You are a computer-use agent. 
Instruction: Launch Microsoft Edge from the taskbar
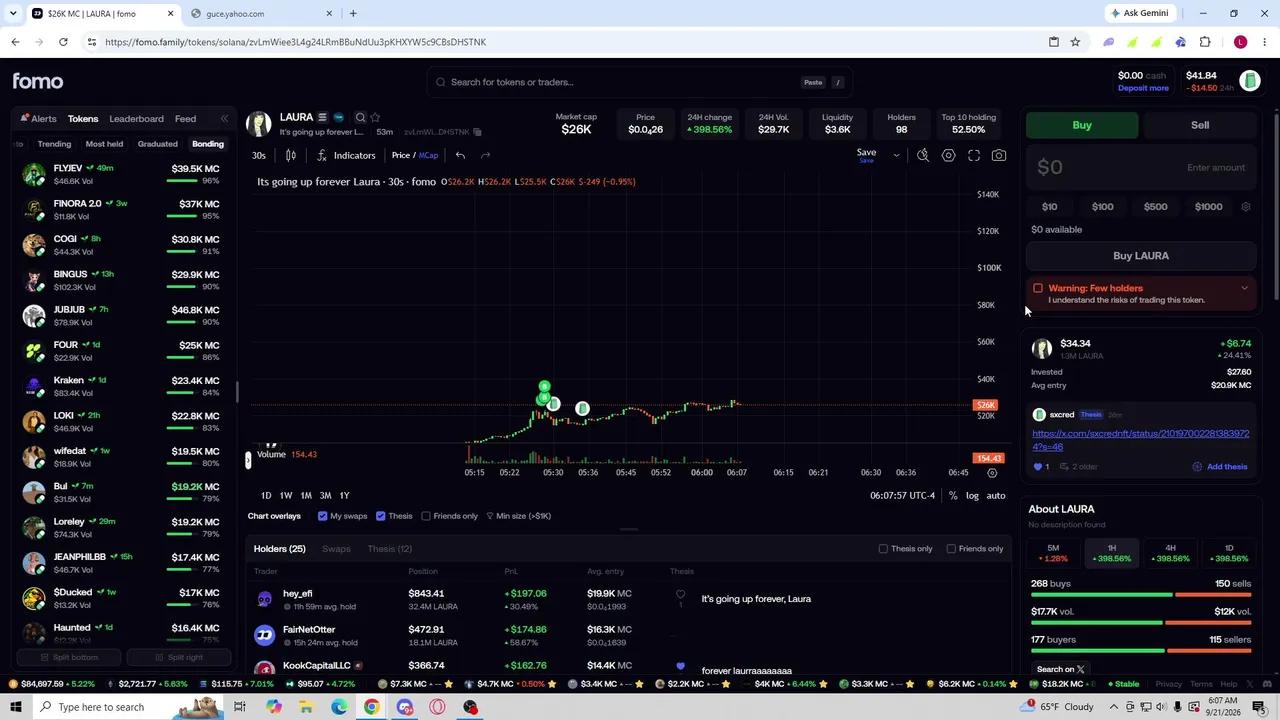coord(339,707)
